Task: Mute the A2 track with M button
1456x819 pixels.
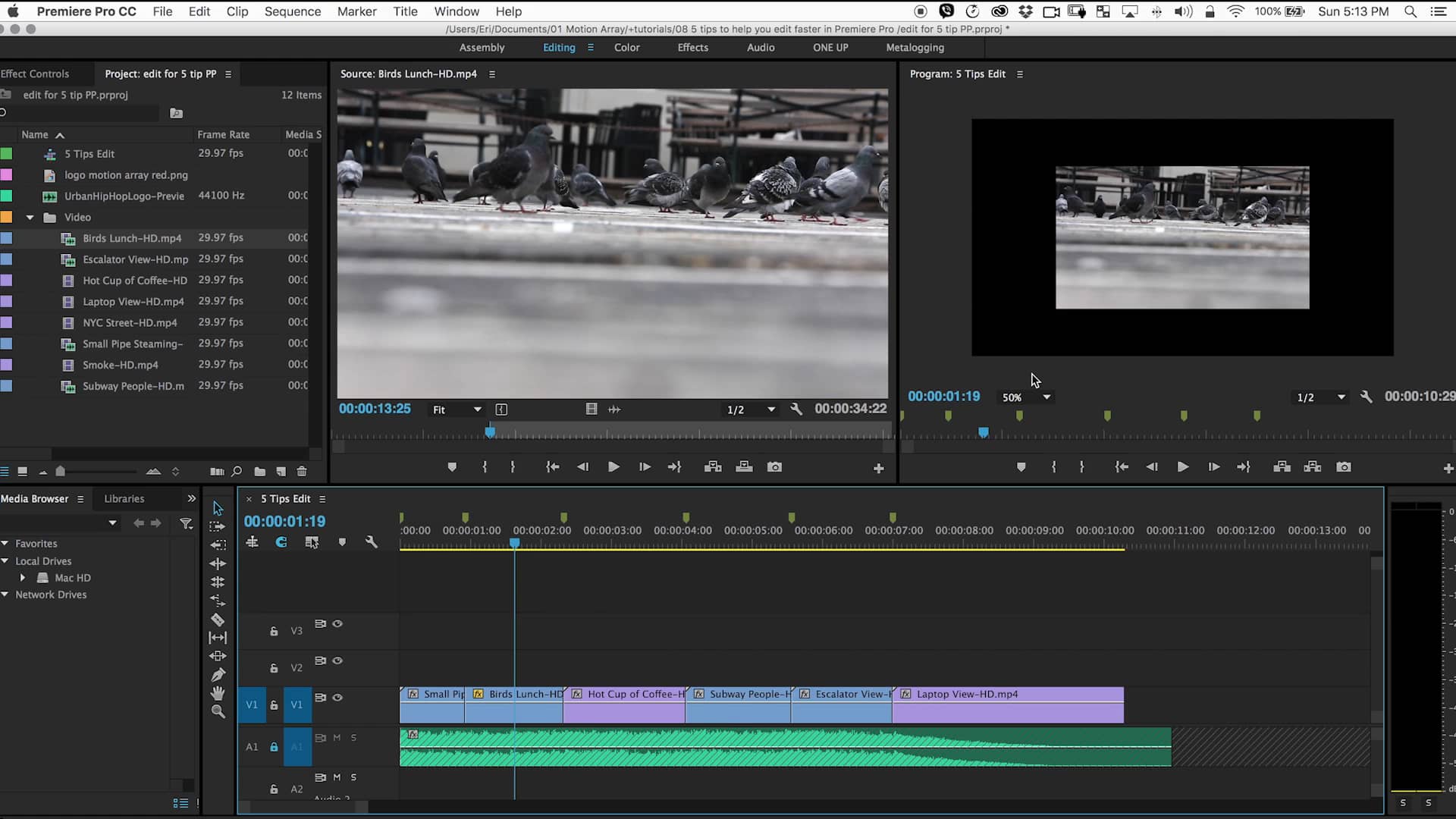Action: tap(336, 777)
